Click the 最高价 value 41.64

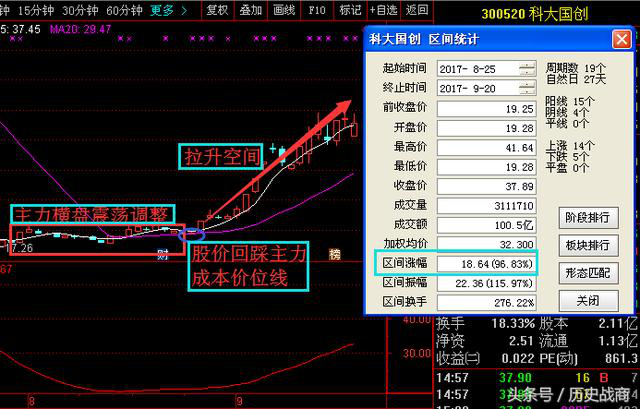point(487,148)
